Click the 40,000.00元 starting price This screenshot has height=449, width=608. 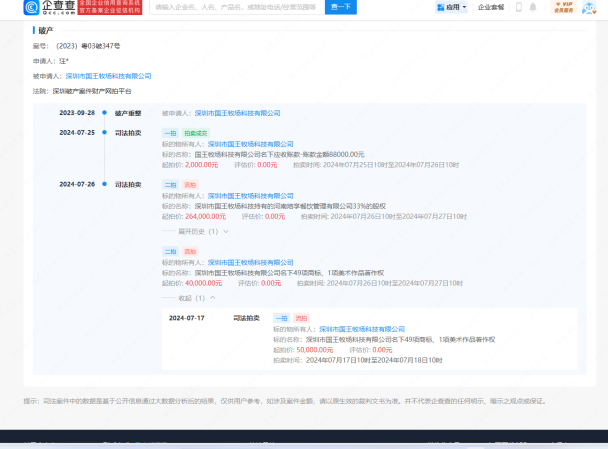point(204,283)
